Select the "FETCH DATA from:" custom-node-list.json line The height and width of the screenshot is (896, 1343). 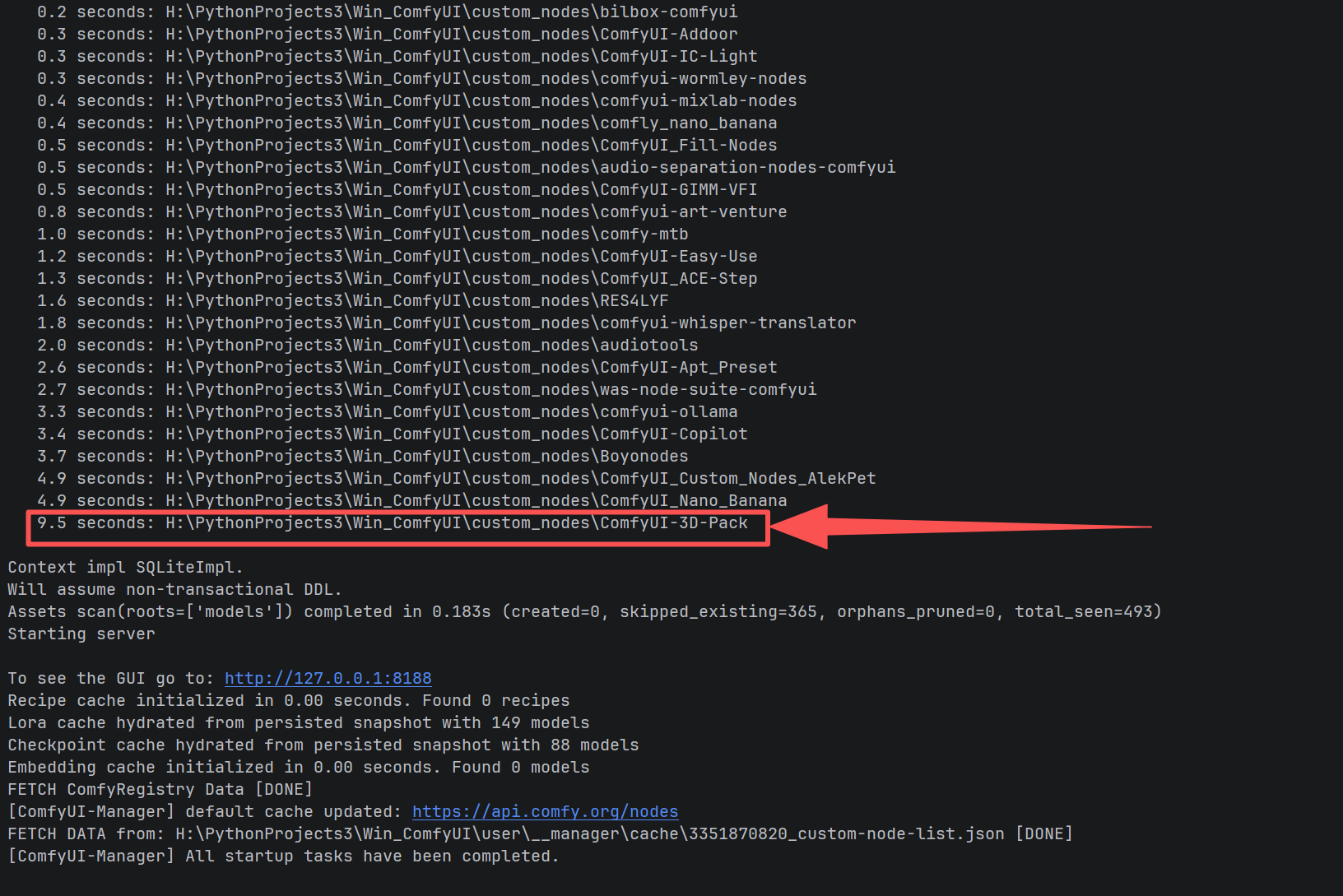point(541,833)
